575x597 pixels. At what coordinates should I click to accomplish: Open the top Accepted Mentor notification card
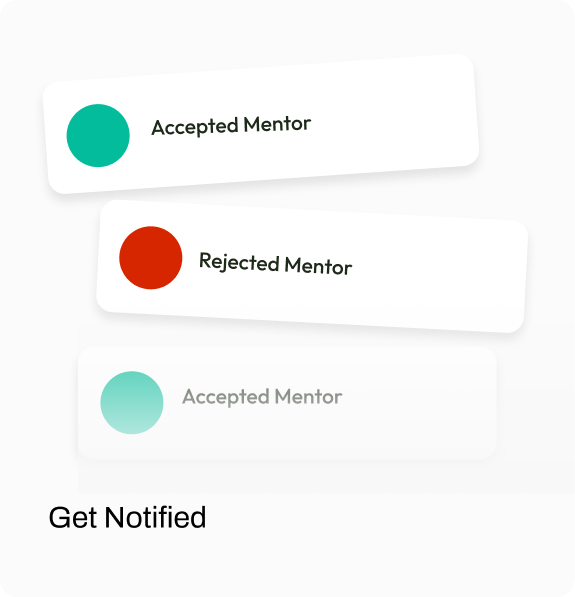point(261,124)
